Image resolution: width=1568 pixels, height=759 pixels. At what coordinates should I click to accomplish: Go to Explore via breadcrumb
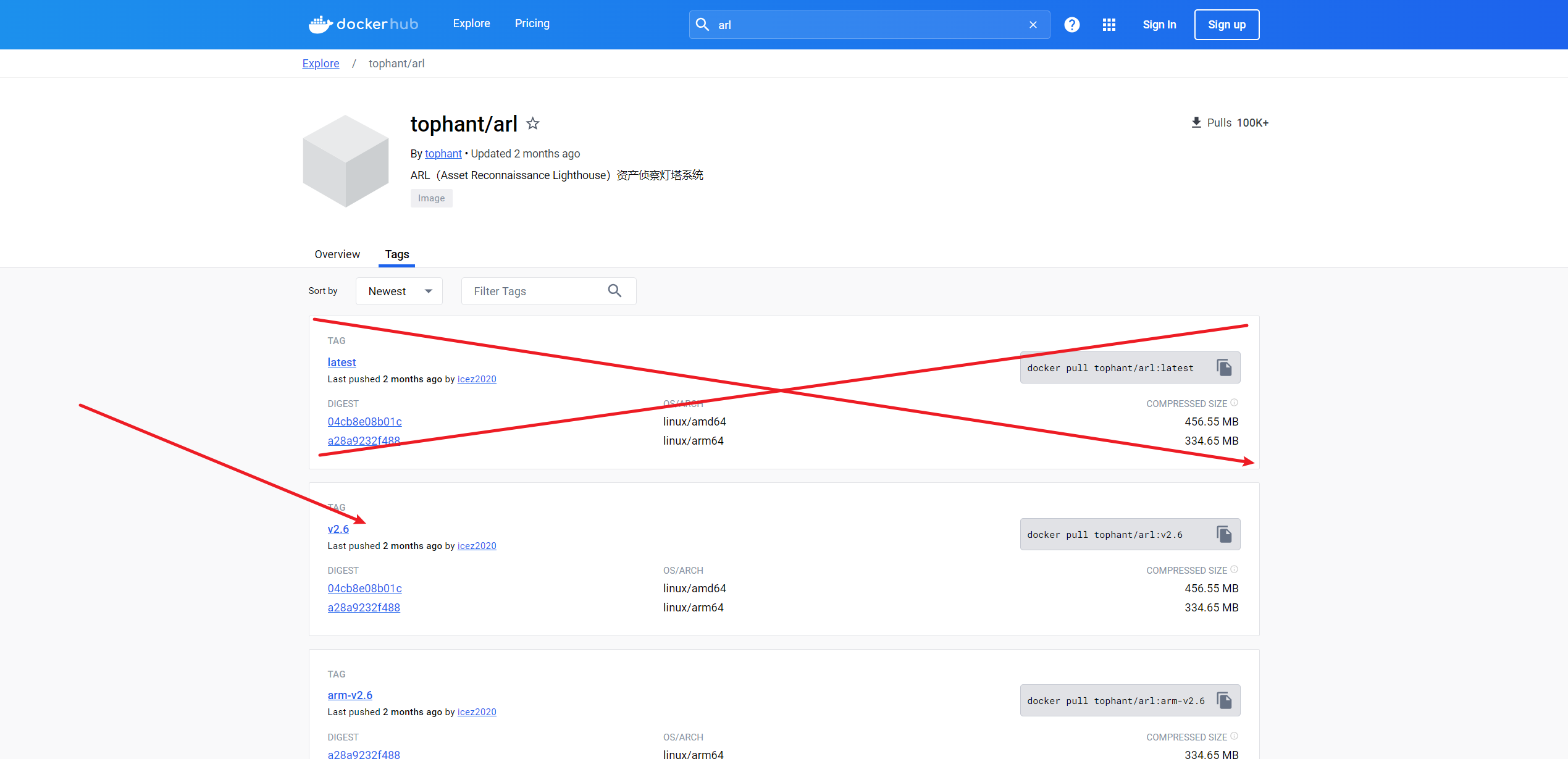(x=321, y=64)
